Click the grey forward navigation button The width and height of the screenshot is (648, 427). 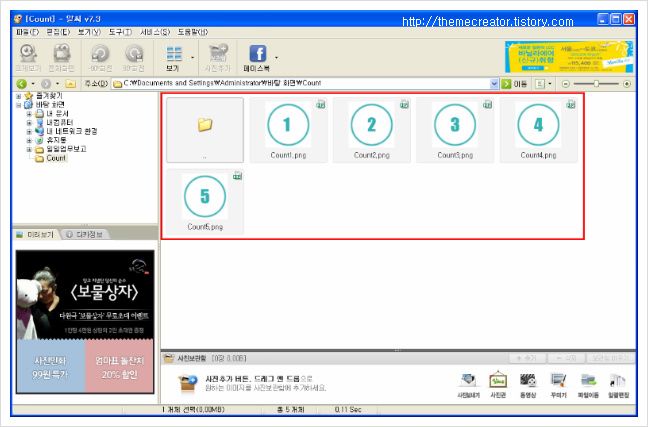(46, 84)
